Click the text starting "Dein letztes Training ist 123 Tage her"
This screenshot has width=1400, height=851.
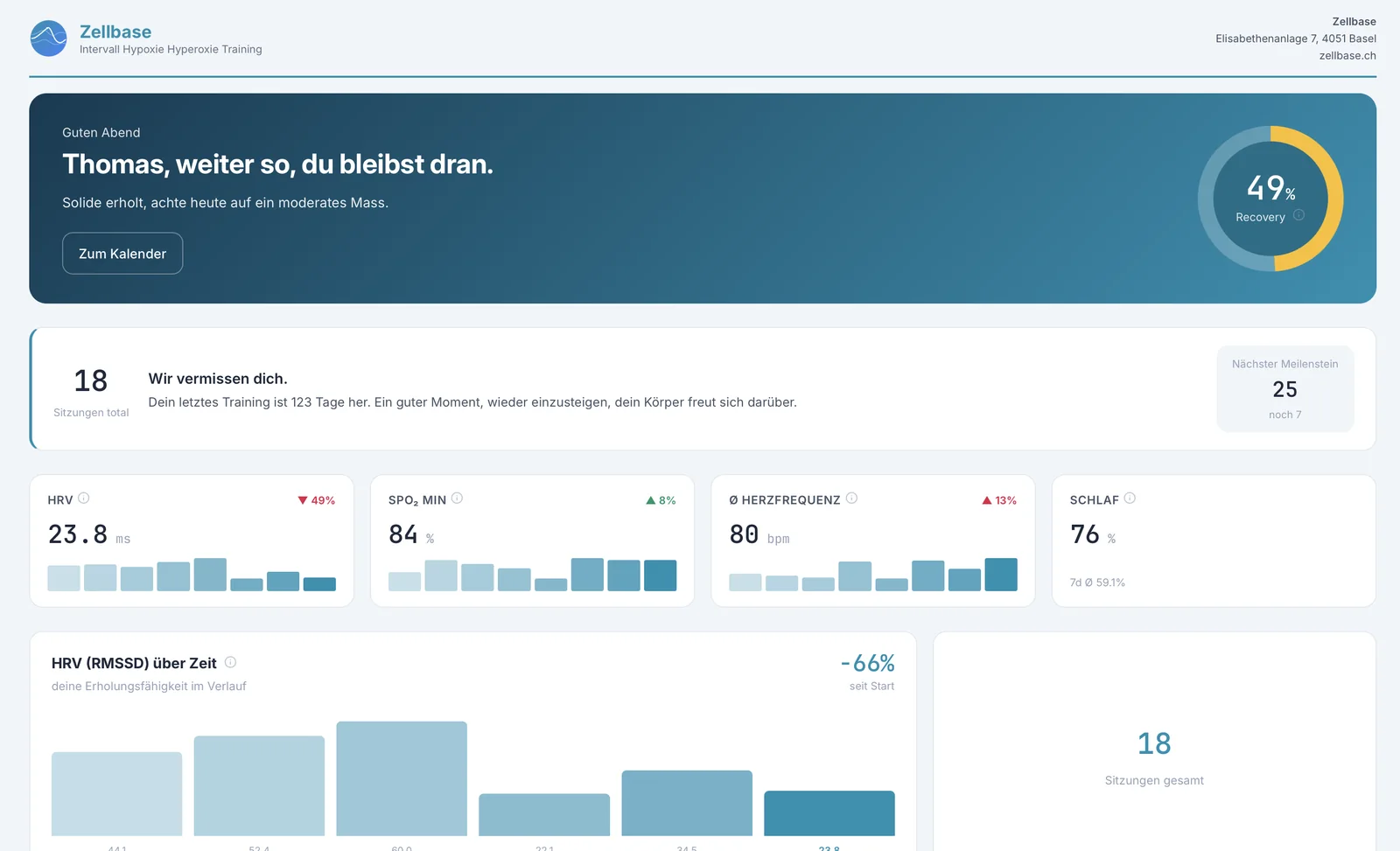pyautogui.click(x=472, y=402)
